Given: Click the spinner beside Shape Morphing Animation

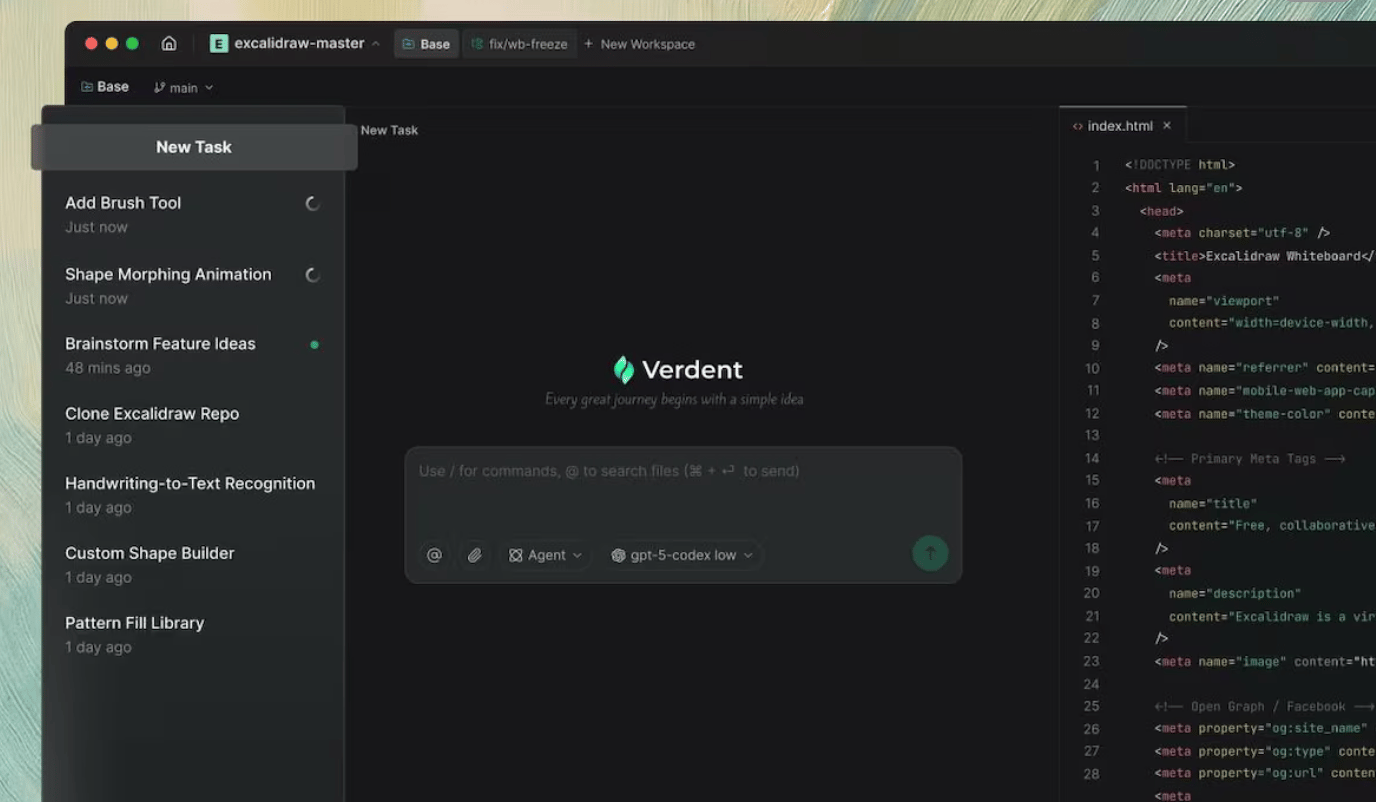Looking at the screenshot, I should click(313, 275).
